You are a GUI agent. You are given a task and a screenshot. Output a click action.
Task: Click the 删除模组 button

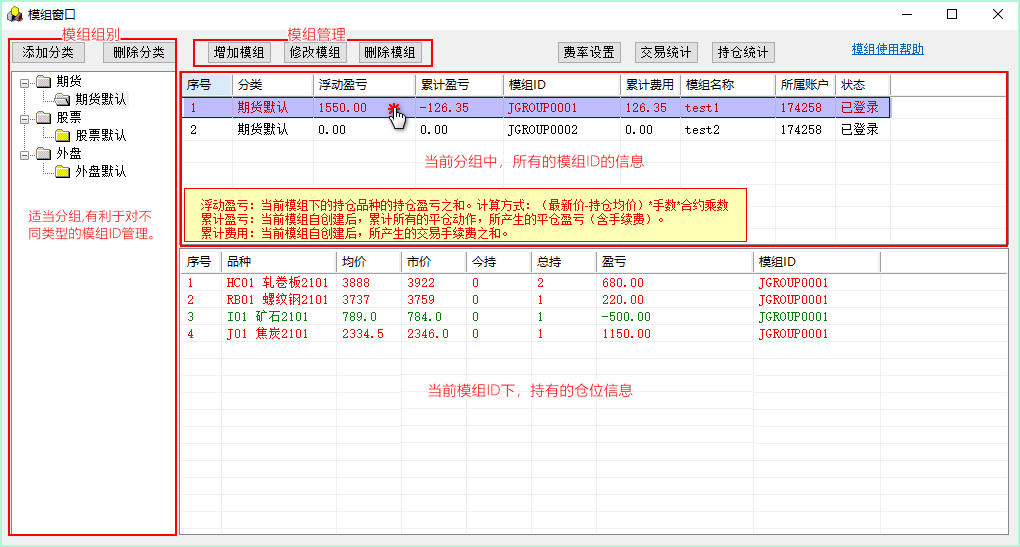click(390, 53)
